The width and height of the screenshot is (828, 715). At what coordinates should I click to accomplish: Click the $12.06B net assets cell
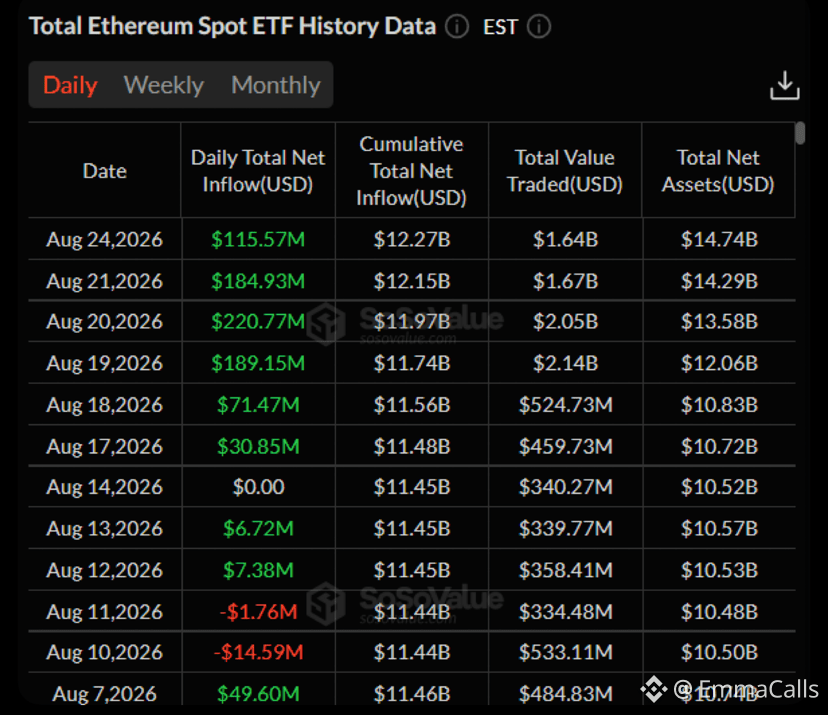(719, 363)
